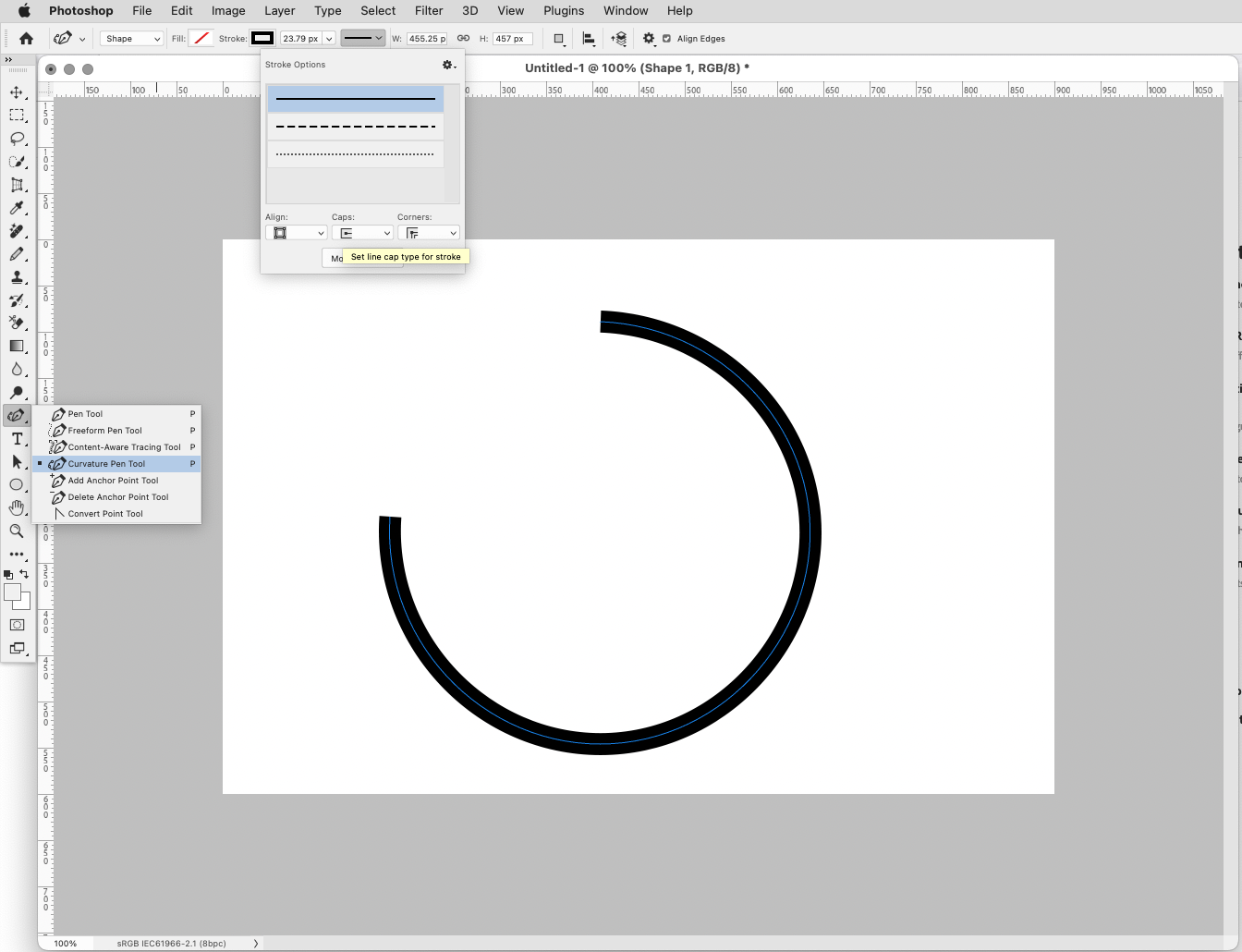Click the Stroke color swatch
1242x952 pixels.
coord(262,38)
